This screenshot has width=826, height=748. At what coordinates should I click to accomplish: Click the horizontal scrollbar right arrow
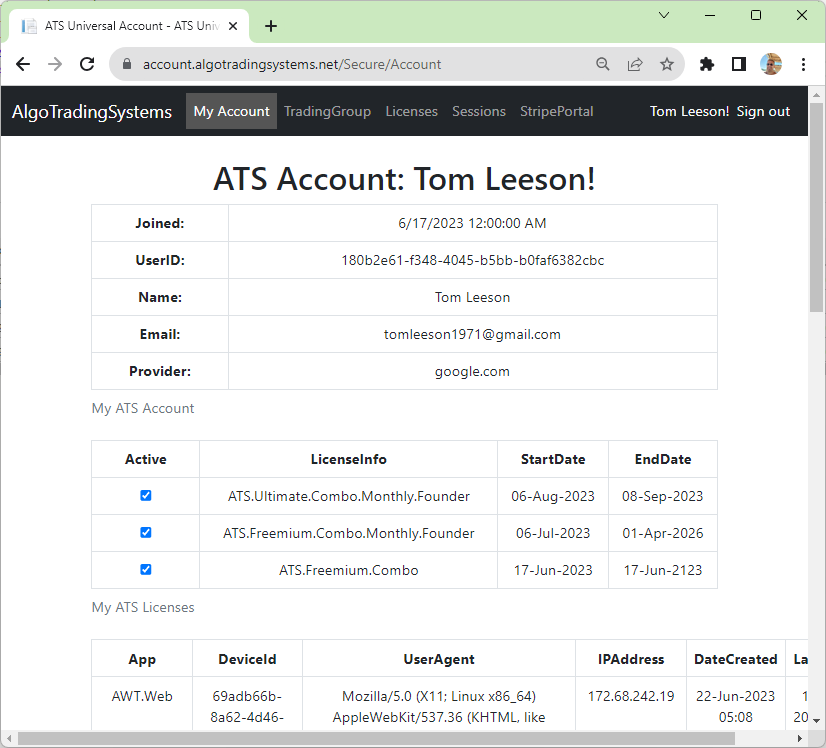[x=800, y=739]
